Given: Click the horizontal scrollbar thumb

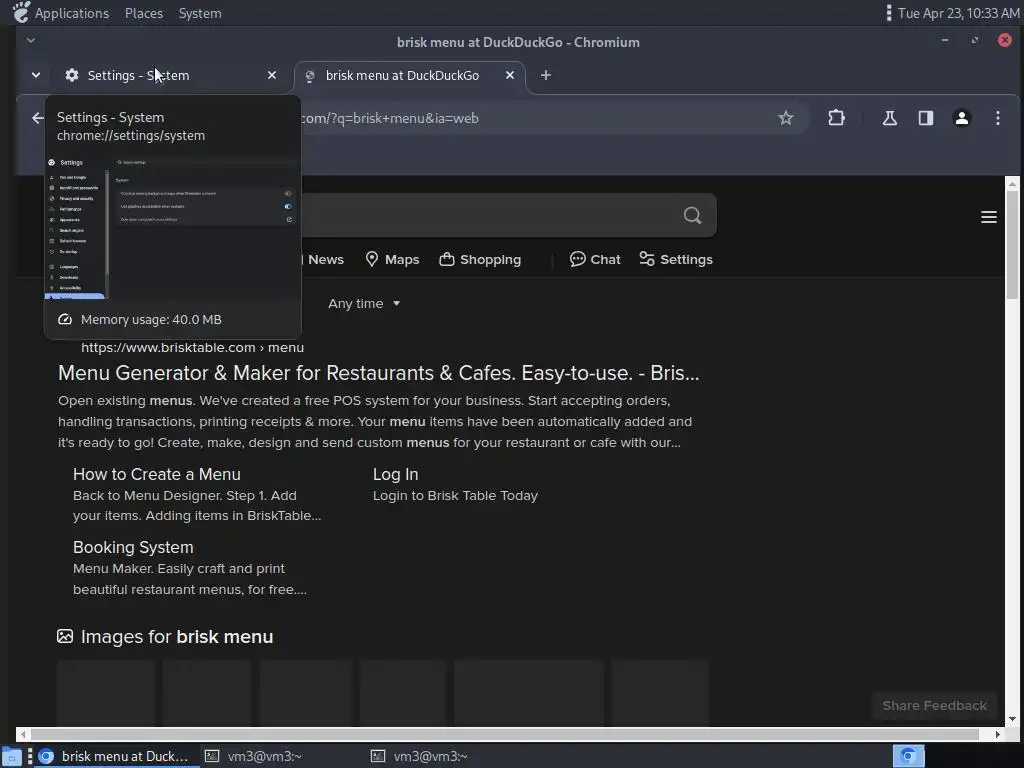Looking at the screenshot, I should (x=505, y=735).
